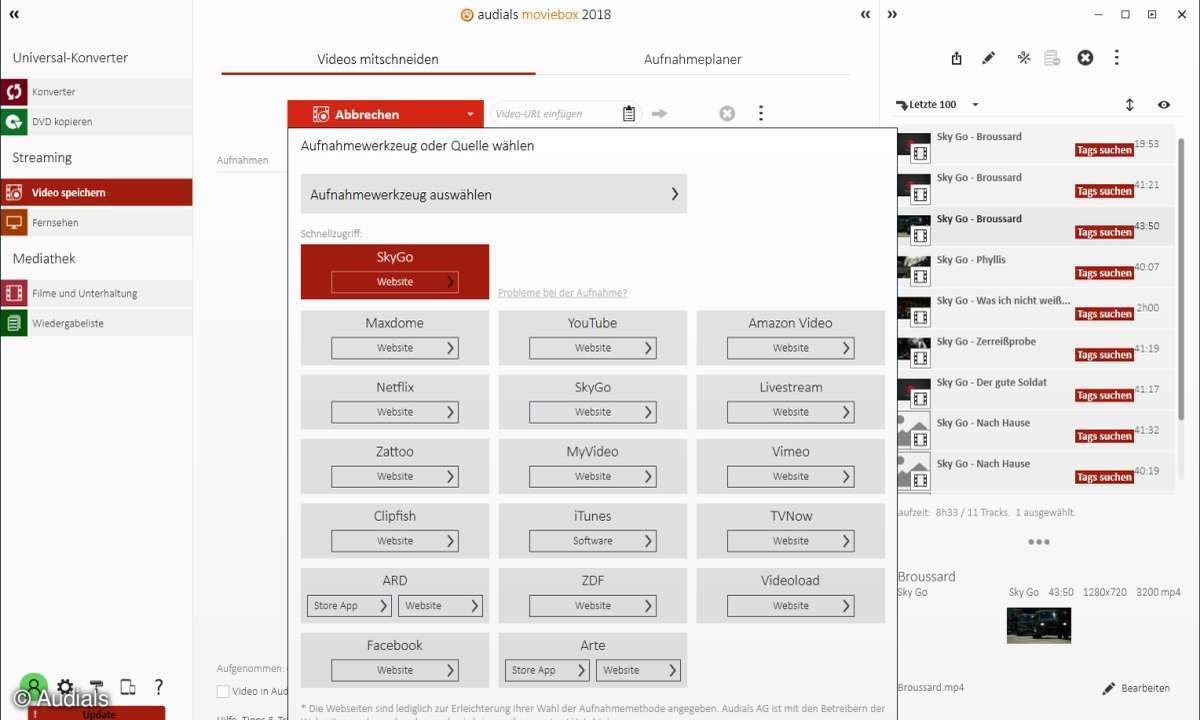Screen dimensions: 1200x720
Task: Click Website button under TVNow
Action: [x=791, y=541]
